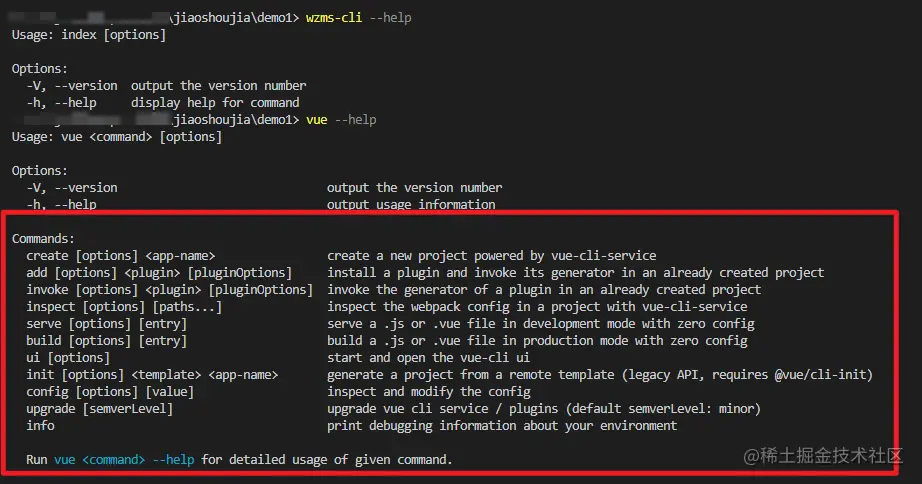
Task: Click 'config [options] [value]' command
Action: [110, 392]
